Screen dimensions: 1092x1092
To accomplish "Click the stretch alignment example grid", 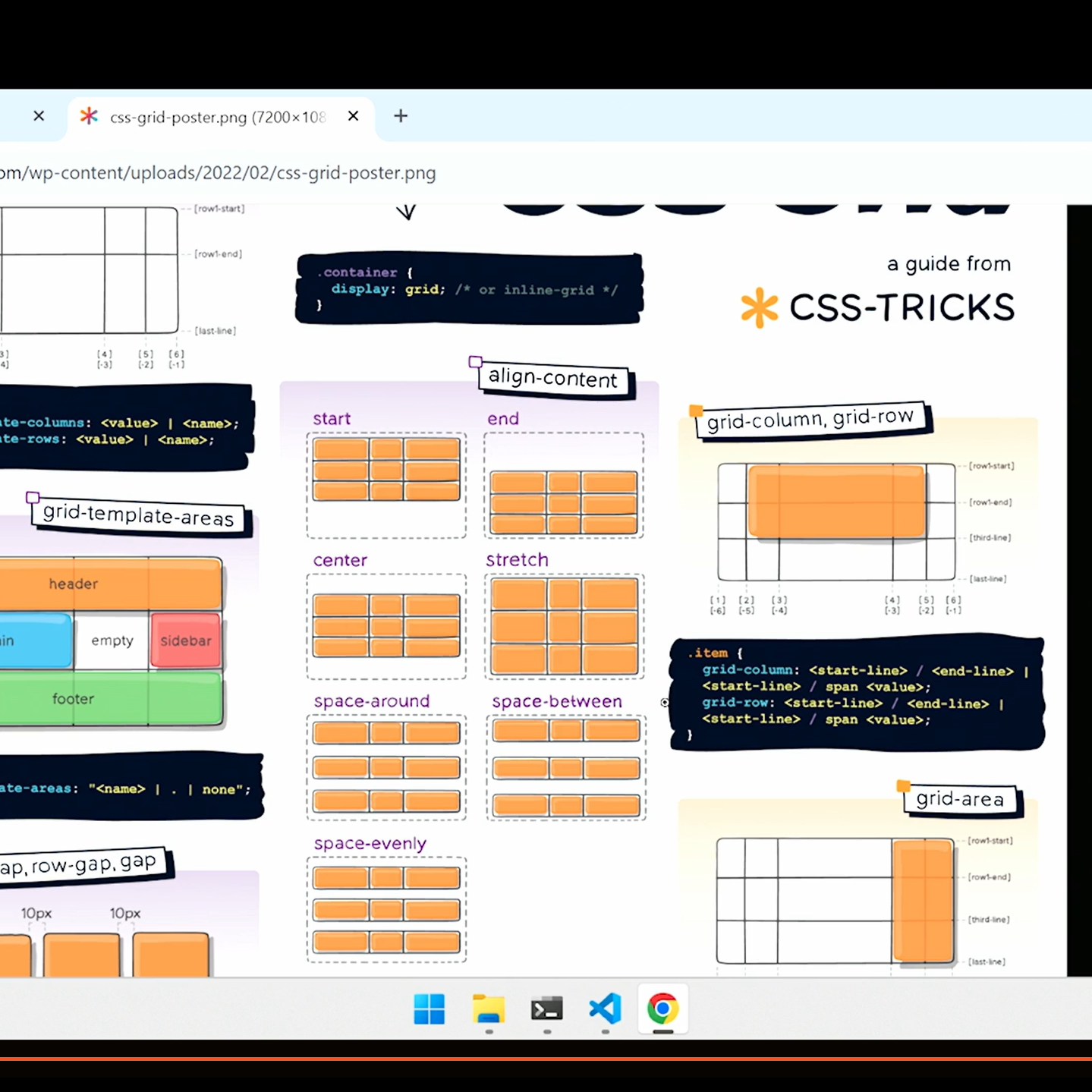I will (564, 627).
